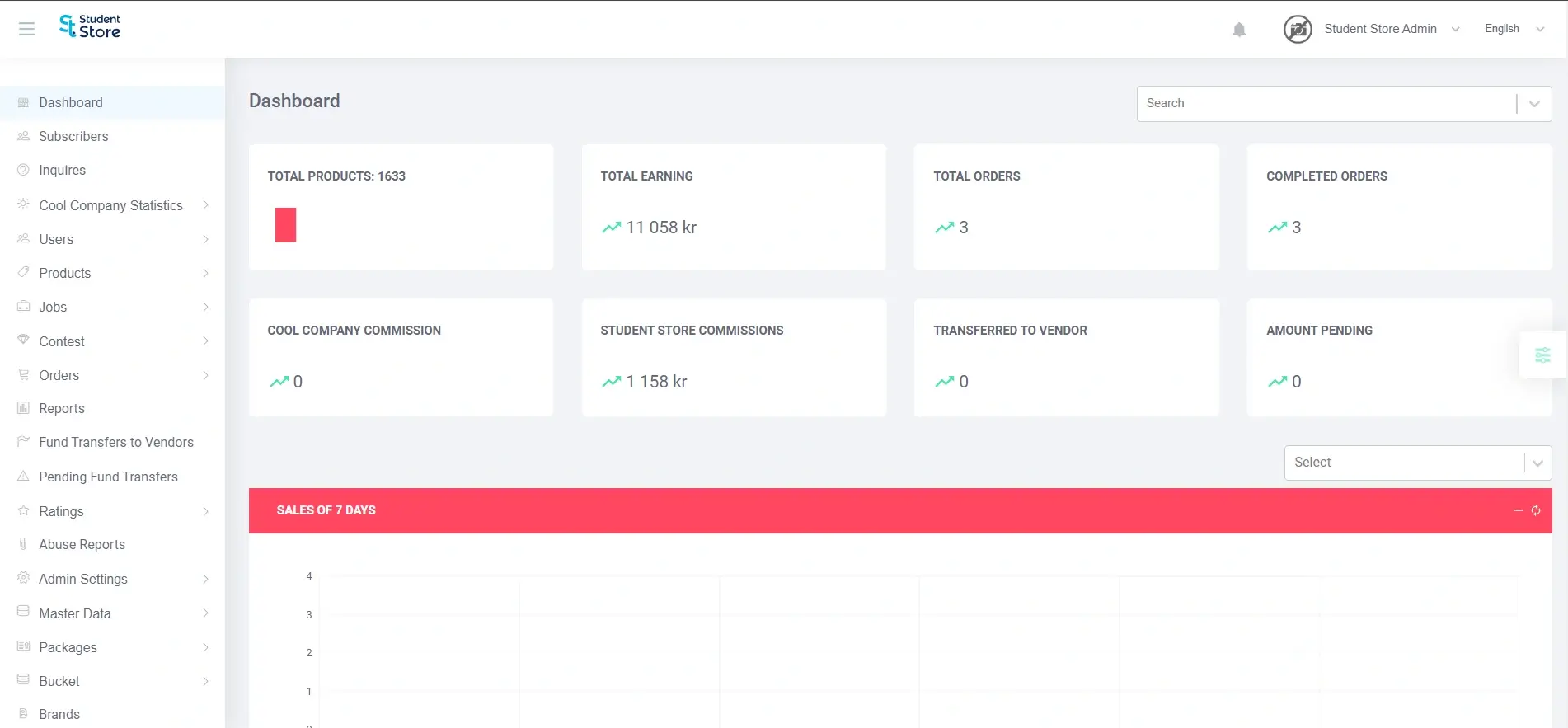The height and width of the screenshot is (728, 1568).
Task: Open Subscribers in the sidebar
Action: (73, 136)
